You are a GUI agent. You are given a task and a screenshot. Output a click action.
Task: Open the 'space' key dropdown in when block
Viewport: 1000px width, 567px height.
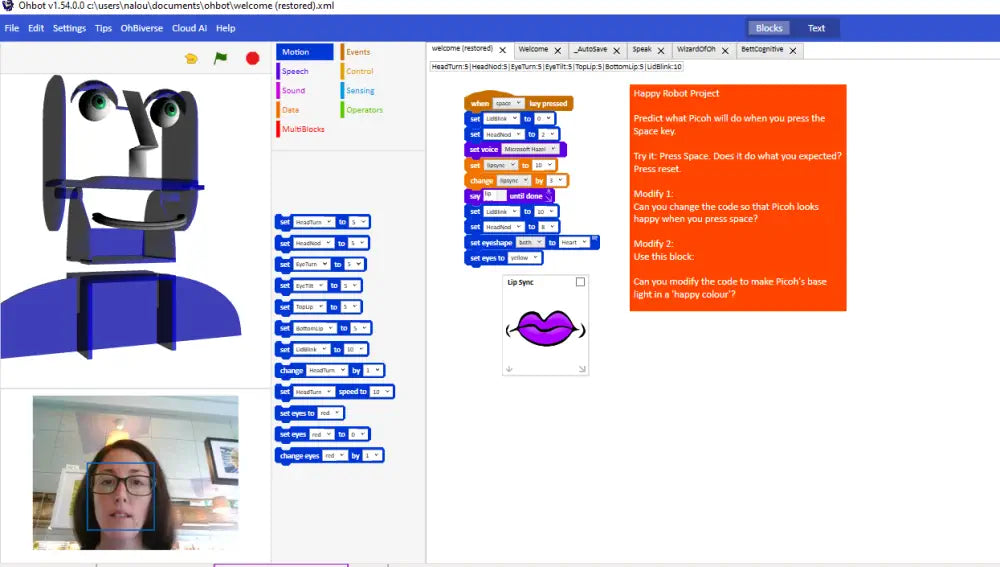coord(509,103)
